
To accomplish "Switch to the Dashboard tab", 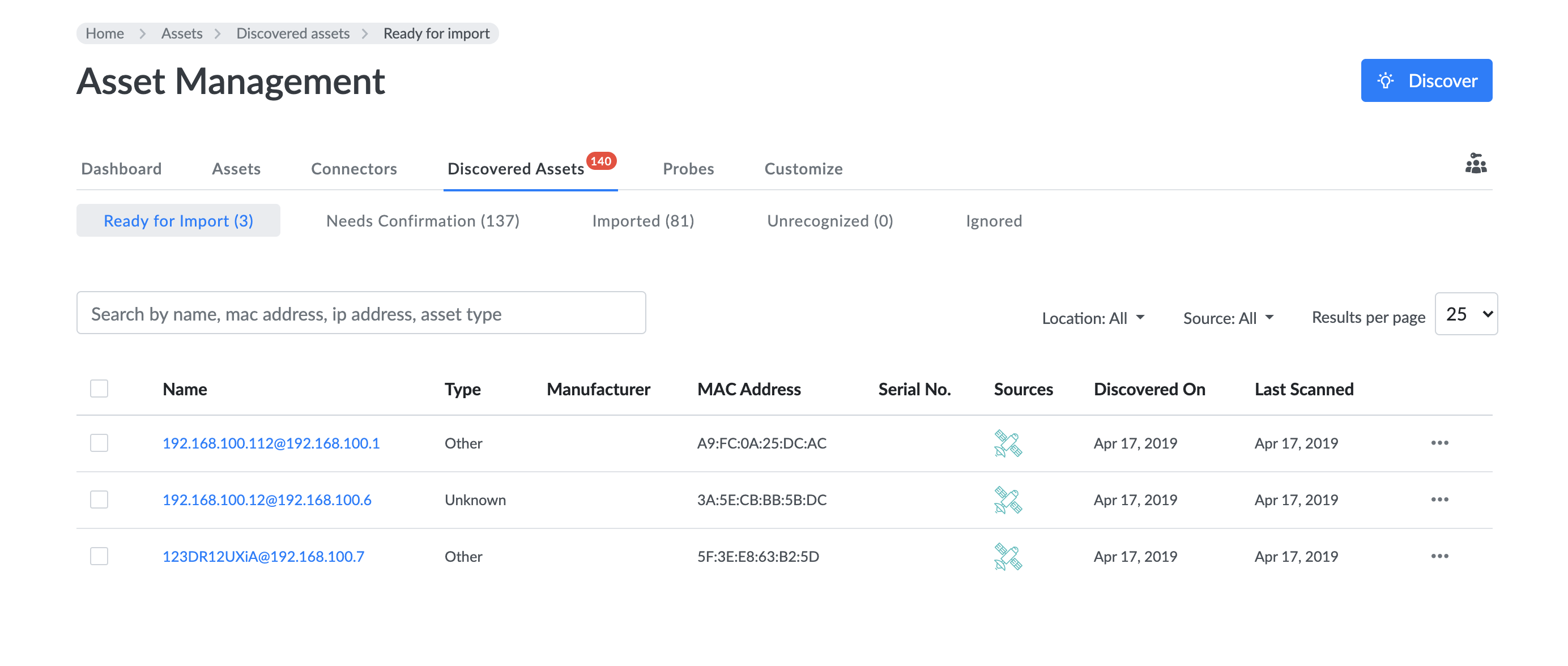I will pyautogui.click(x=121, y=169).
